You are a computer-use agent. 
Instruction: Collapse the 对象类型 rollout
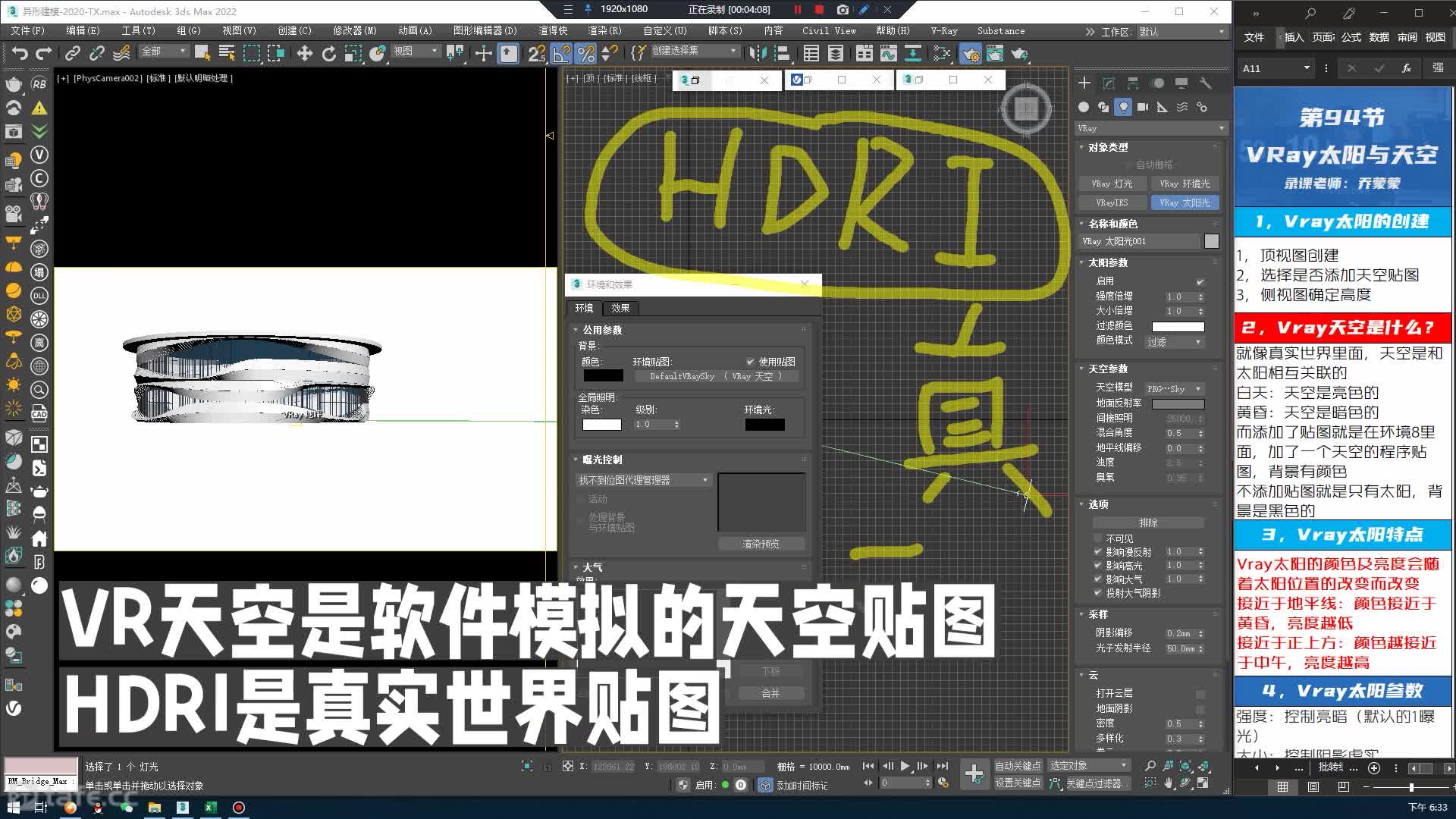[x=1108, y=147]
